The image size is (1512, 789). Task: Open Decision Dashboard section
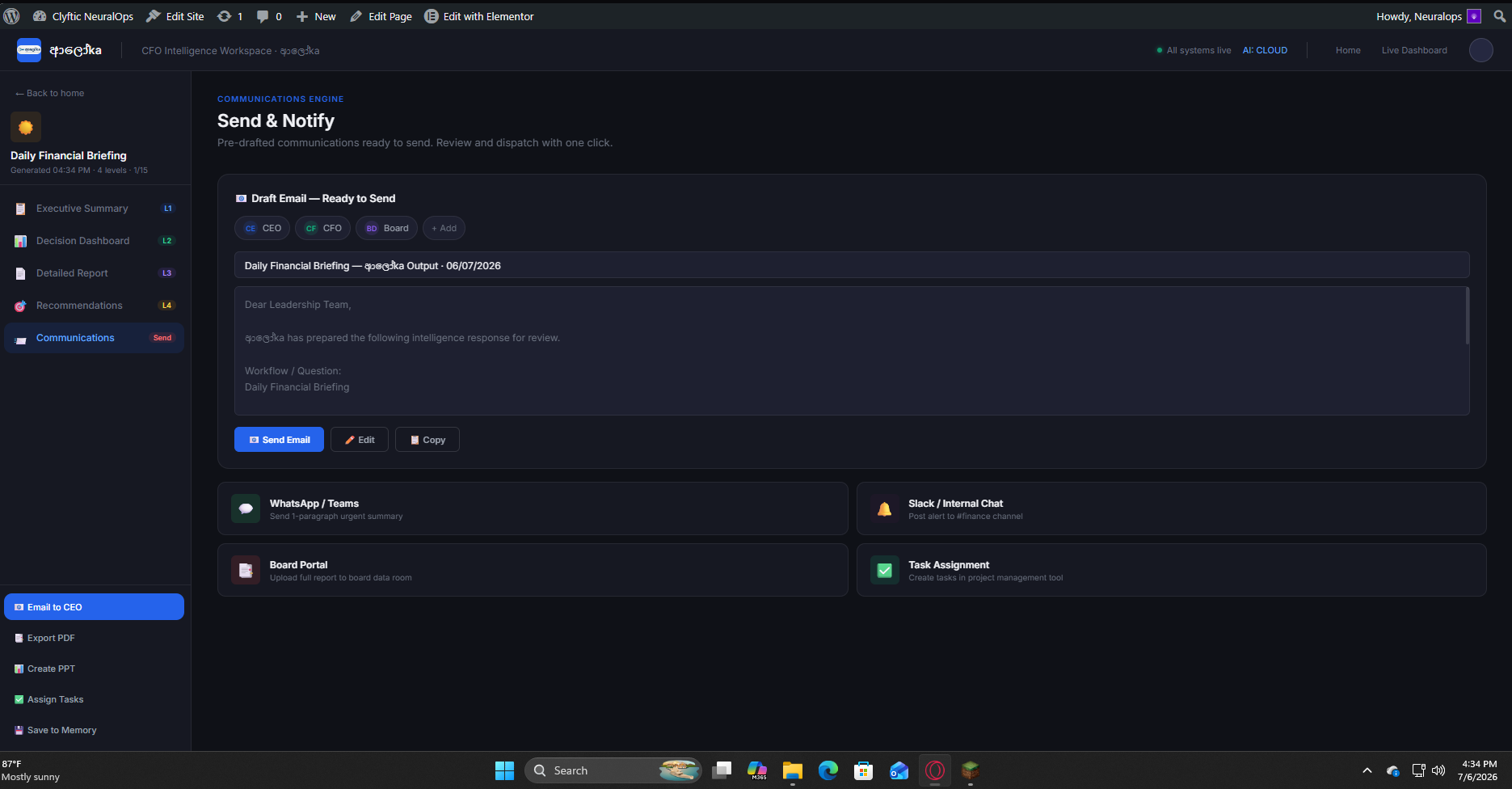point(95,241)
